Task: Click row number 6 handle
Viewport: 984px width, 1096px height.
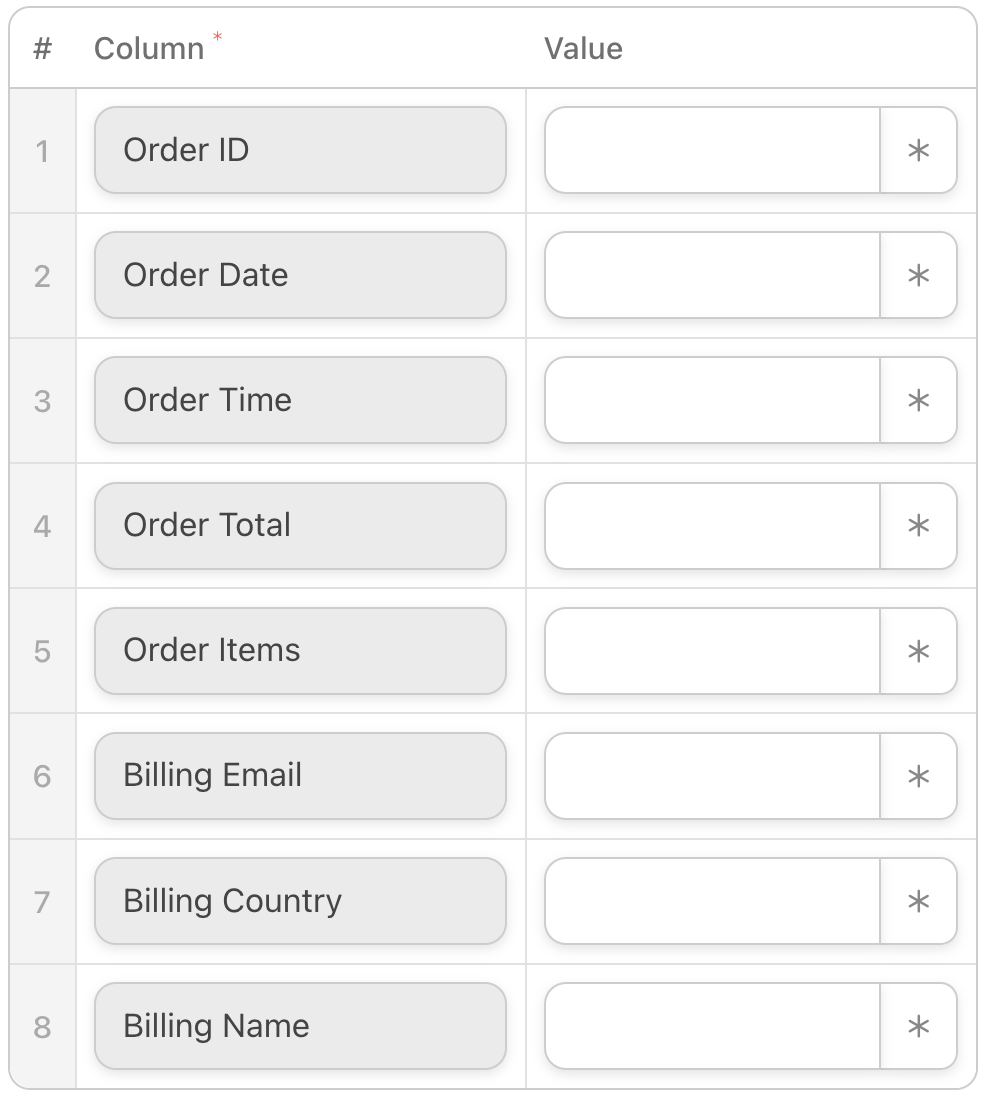Action: click(x=42, y=777)
